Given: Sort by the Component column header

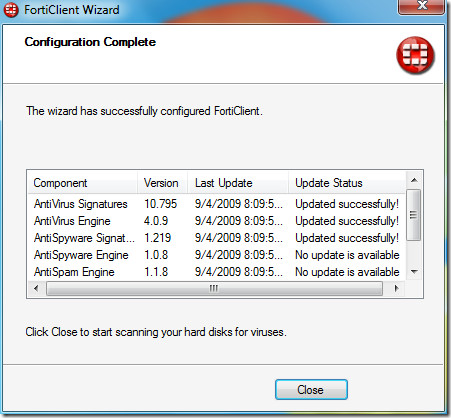Looking at the screenshot, I should click(x=83, y=183).
